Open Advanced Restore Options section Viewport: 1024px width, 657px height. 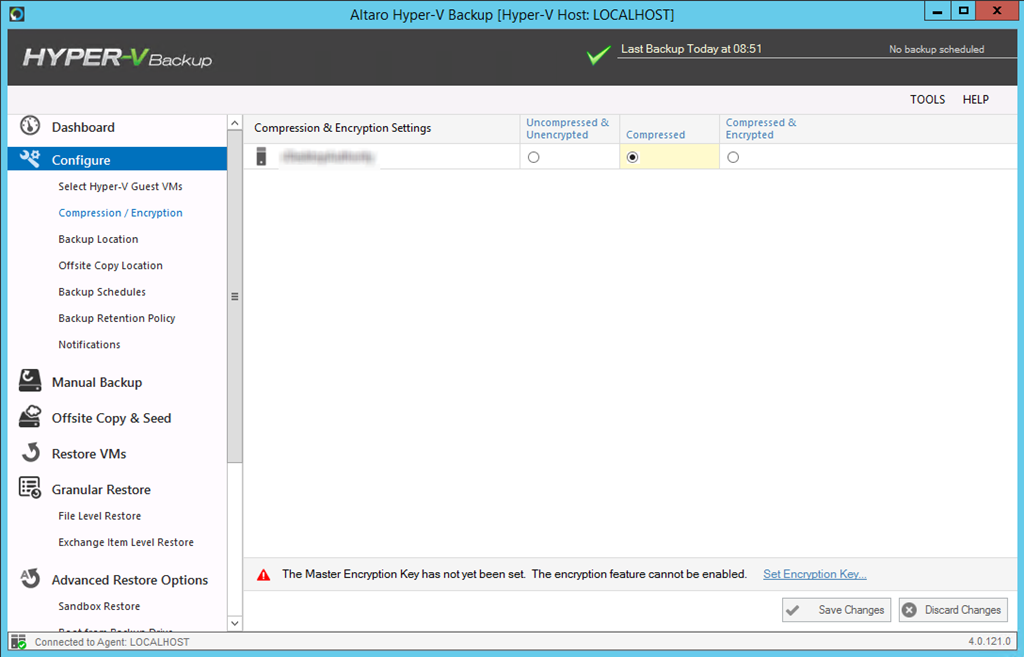pyautogui.click(x=130, y=580)
